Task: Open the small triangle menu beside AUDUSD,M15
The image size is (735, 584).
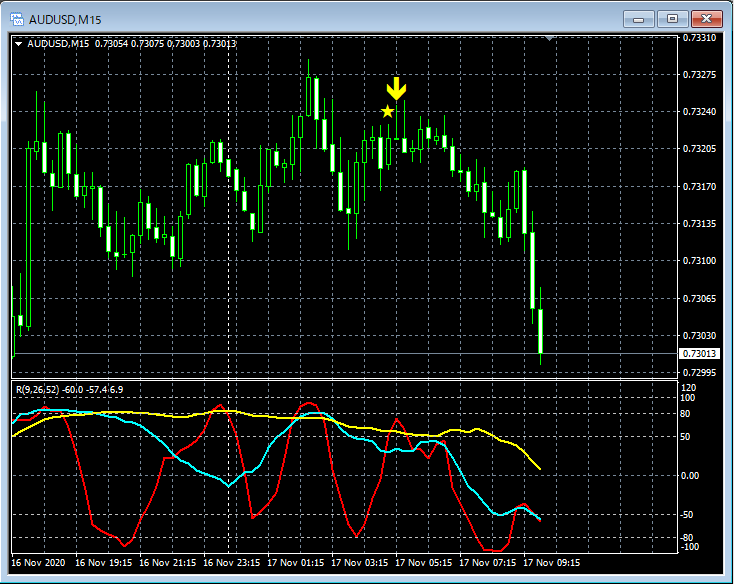Action: [x=19, y=44]
